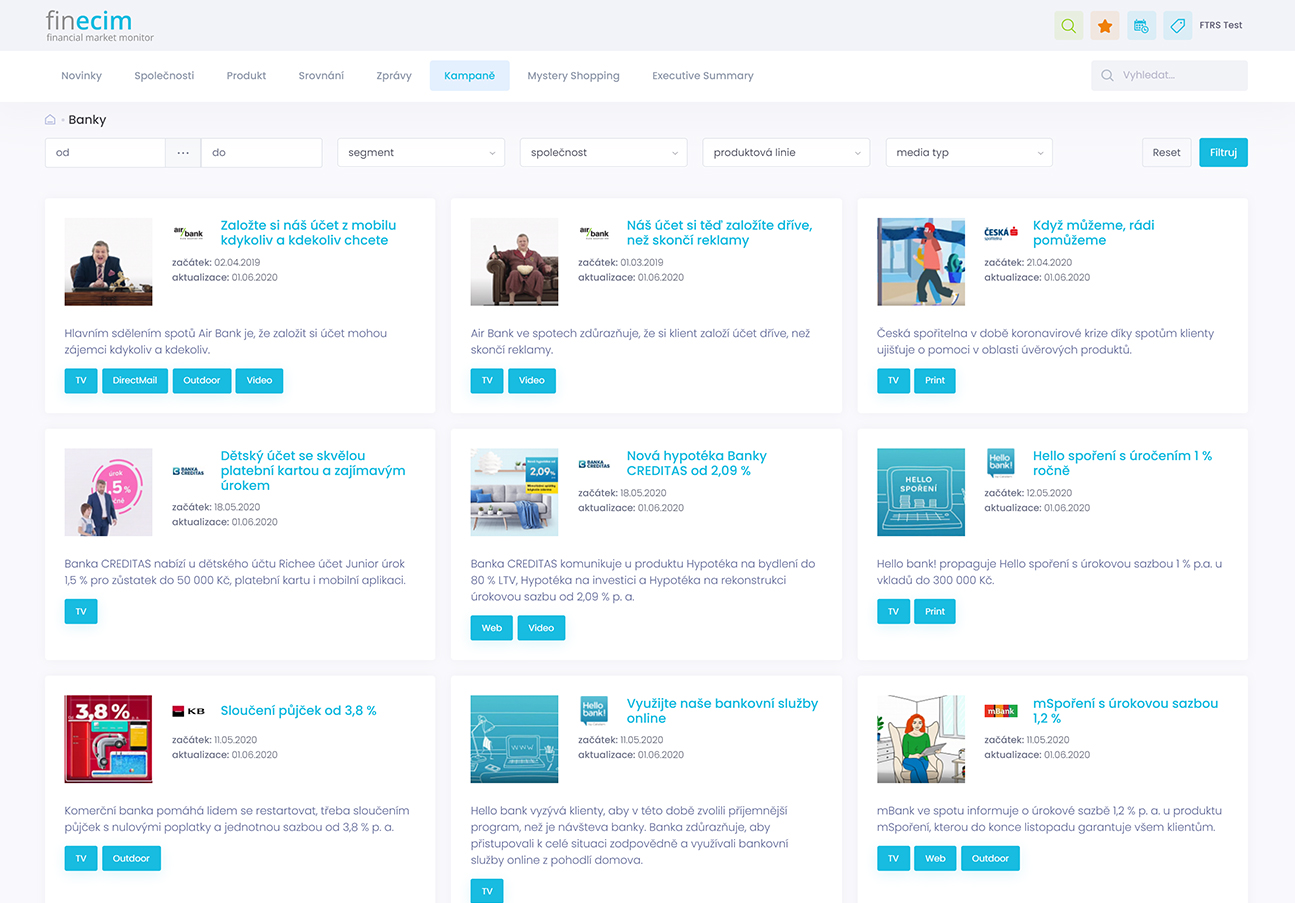Open 'mSpoření s úrokovou sazbou 1,2 %' link
This screenshot has height=903, width=1295.
[x=1126, y=711]
